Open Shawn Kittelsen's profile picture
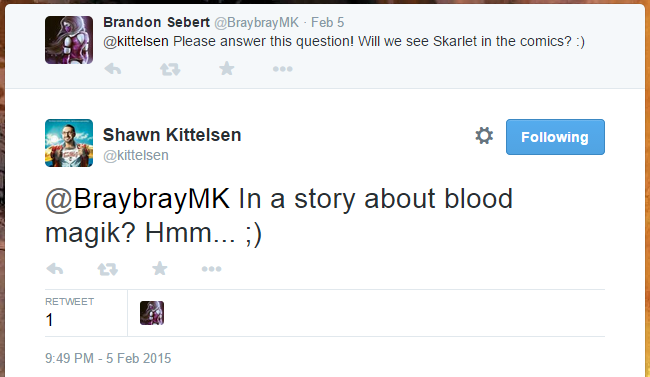This screenshot has width=650, height=377. click(69, 143)
